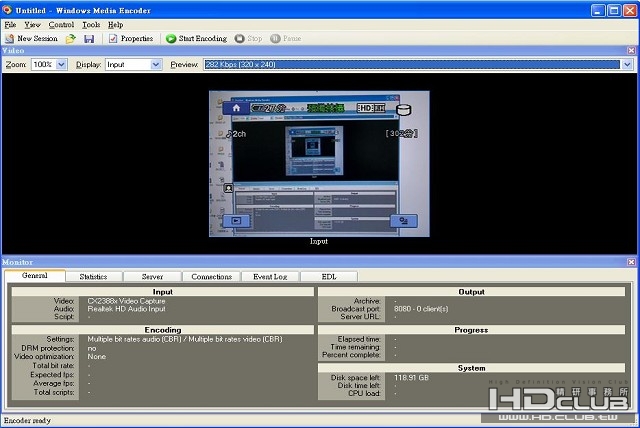Click 'Encoder ready' in status bar

pyautogui.click(x=27, y=420)
